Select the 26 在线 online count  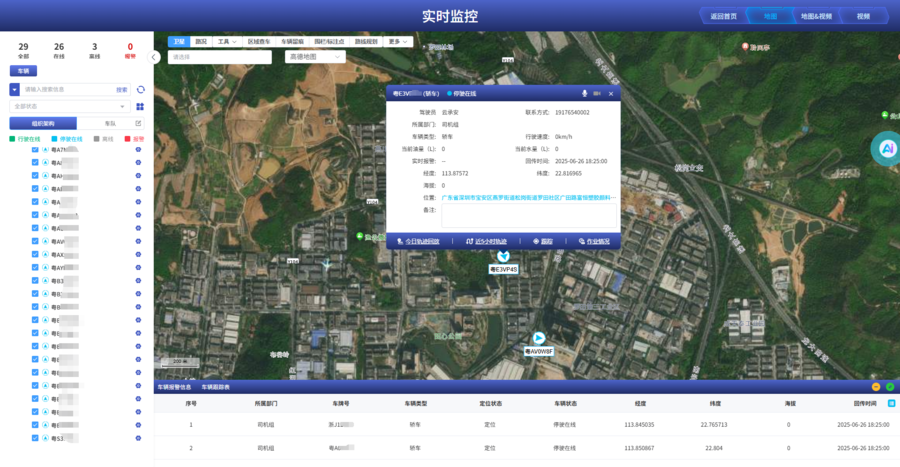[x=59, y=50]
